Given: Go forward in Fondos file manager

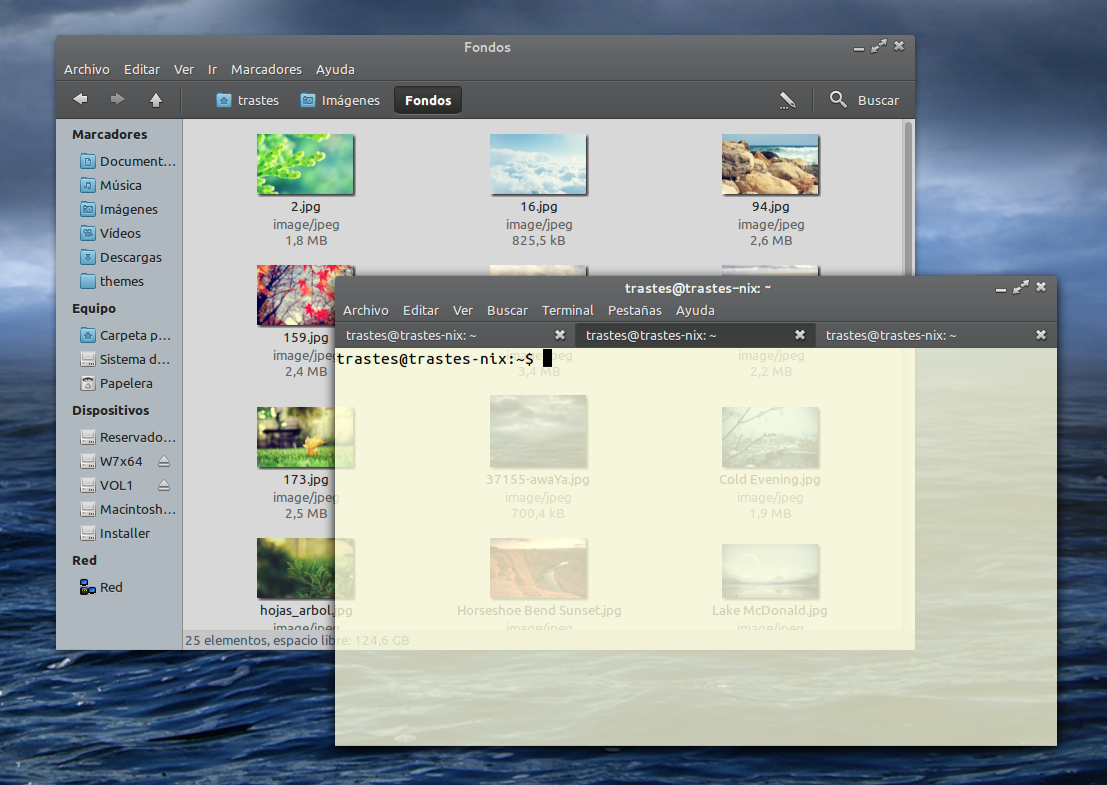Looking at the screenshot, I should coord(117,100).
